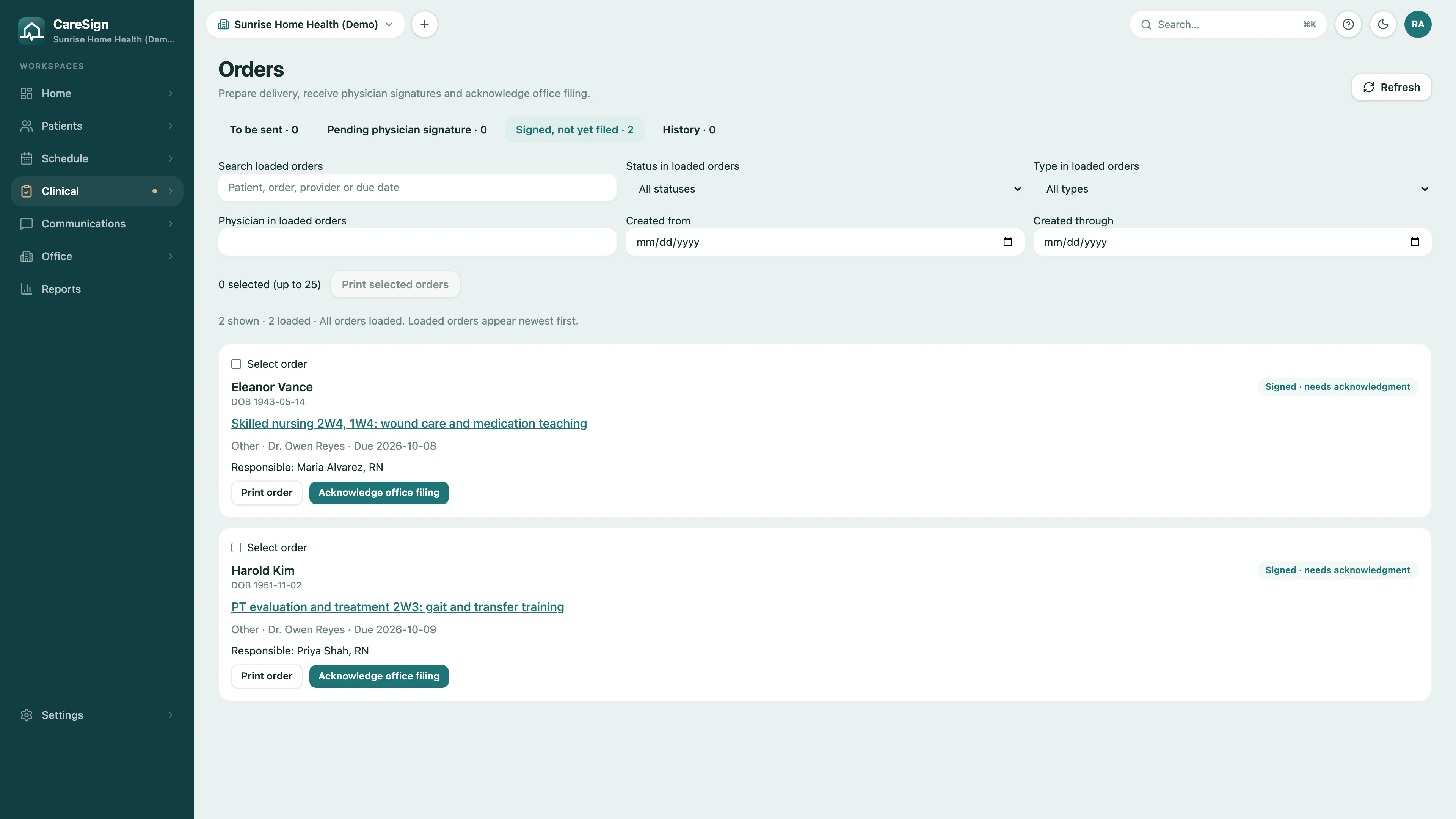
Task: Click the plus button beside organization selector
Action: (425, 24)
